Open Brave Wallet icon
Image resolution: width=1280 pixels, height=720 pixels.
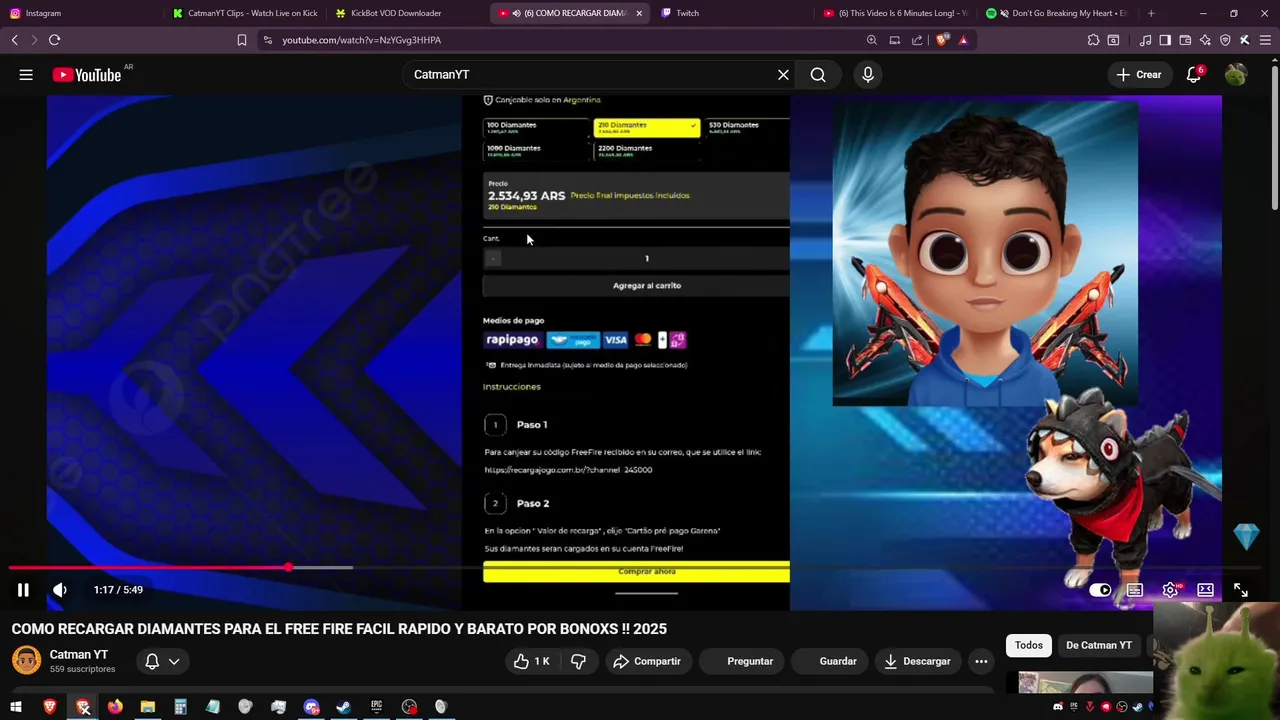1185,40
